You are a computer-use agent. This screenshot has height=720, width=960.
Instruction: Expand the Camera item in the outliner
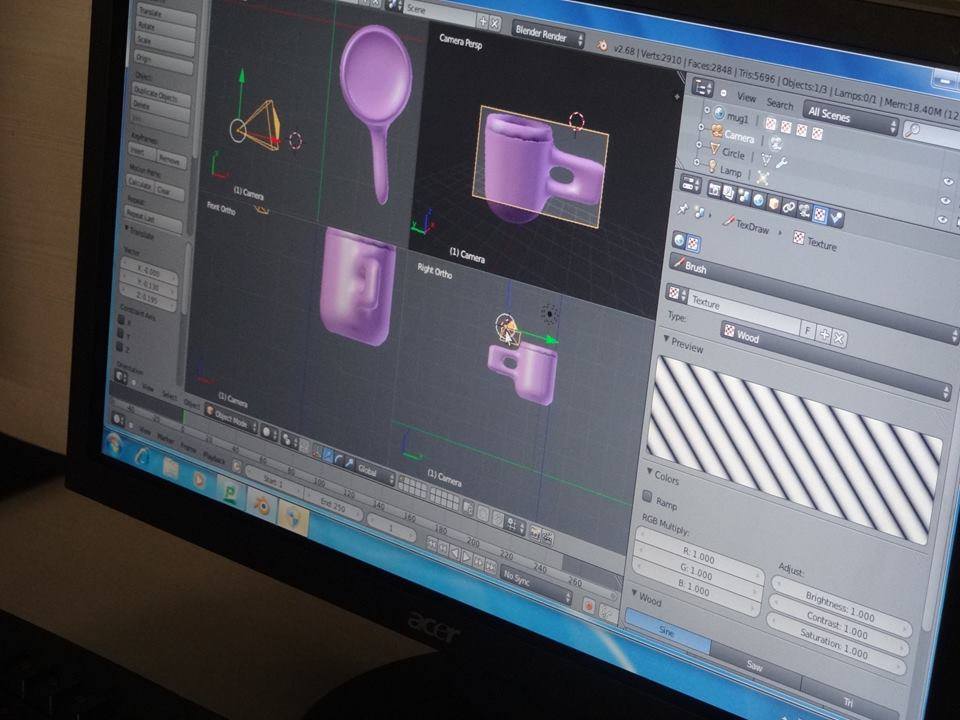click(x=701, y=127)
